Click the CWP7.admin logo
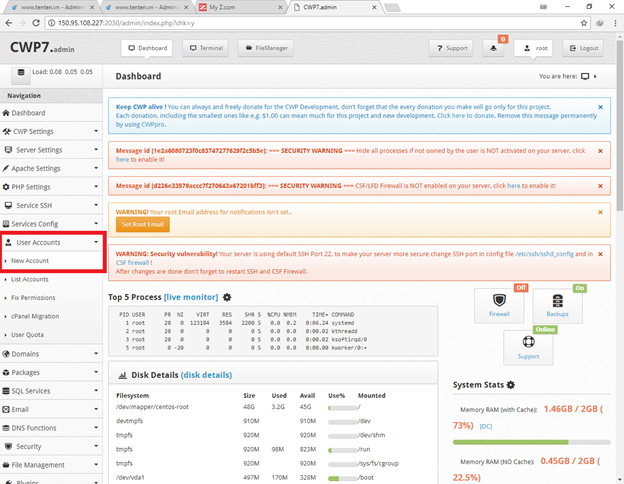Screen dimensions: 624x484 [42, 47]
